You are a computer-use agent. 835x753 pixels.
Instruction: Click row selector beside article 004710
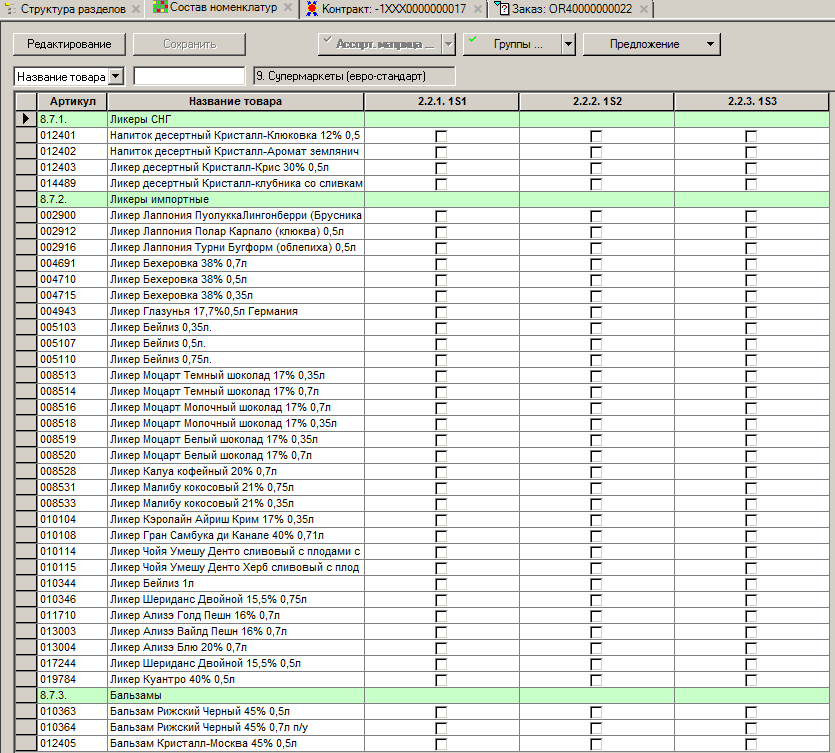point(26,279)
